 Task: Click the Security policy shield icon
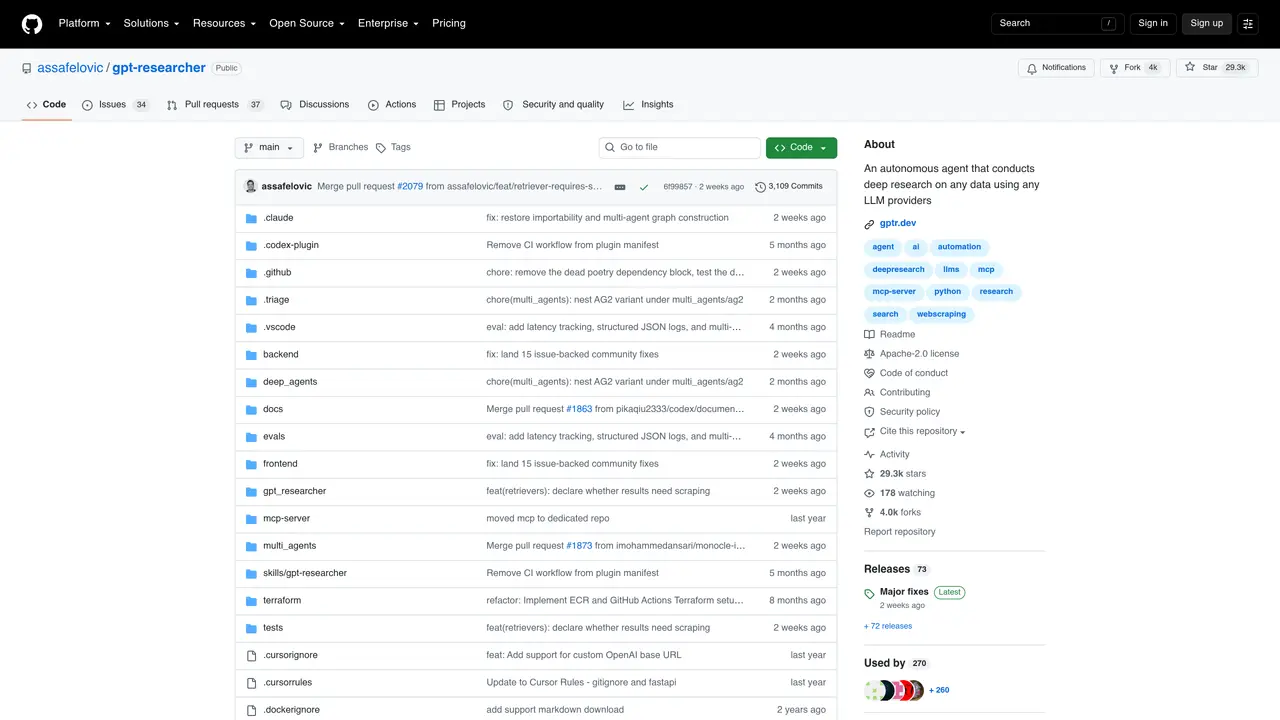870,412
